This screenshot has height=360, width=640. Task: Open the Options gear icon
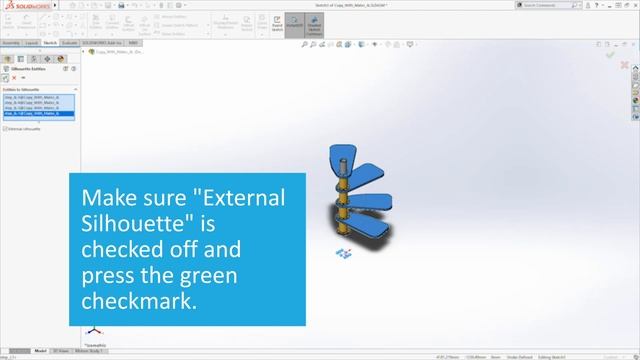179,5
